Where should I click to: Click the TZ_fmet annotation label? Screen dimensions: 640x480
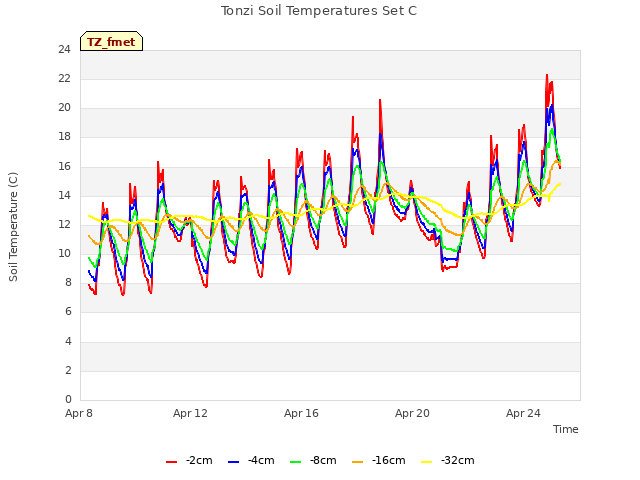[x=111, y=42]
